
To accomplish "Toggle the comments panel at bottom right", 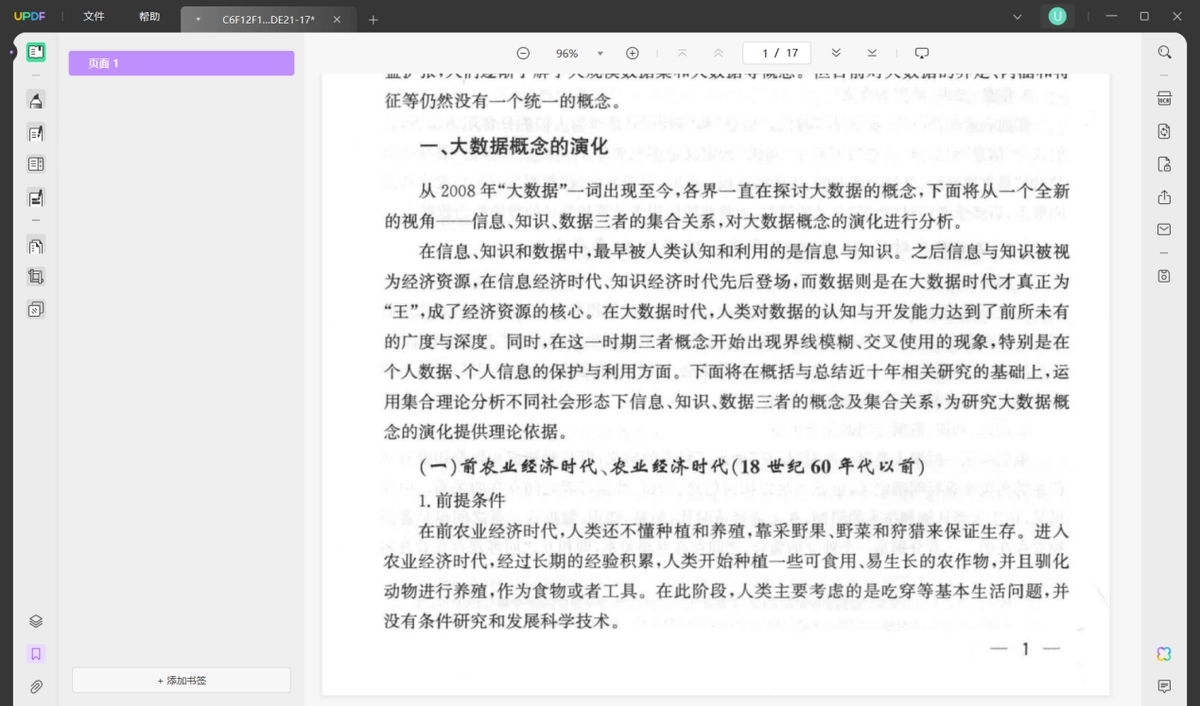I will coord(1164,686).
